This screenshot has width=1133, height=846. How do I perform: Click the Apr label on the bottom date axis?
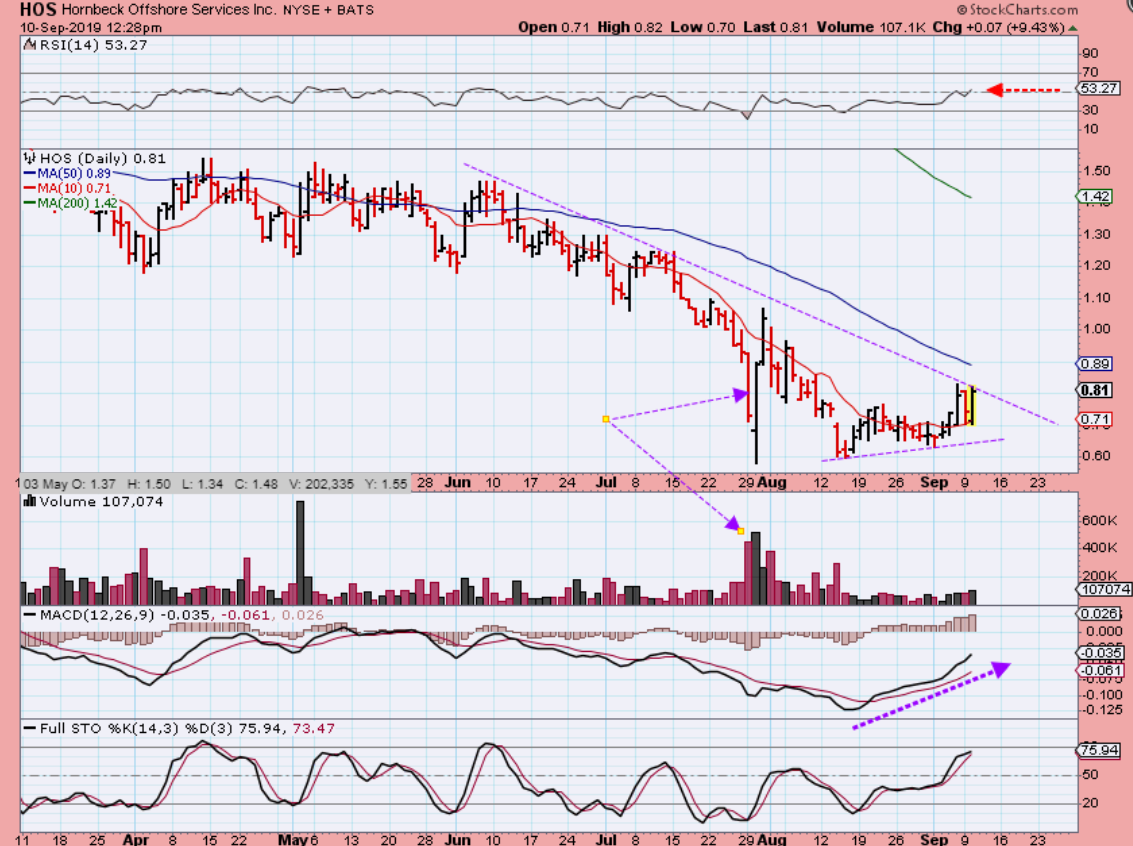[x=136, y=839]
